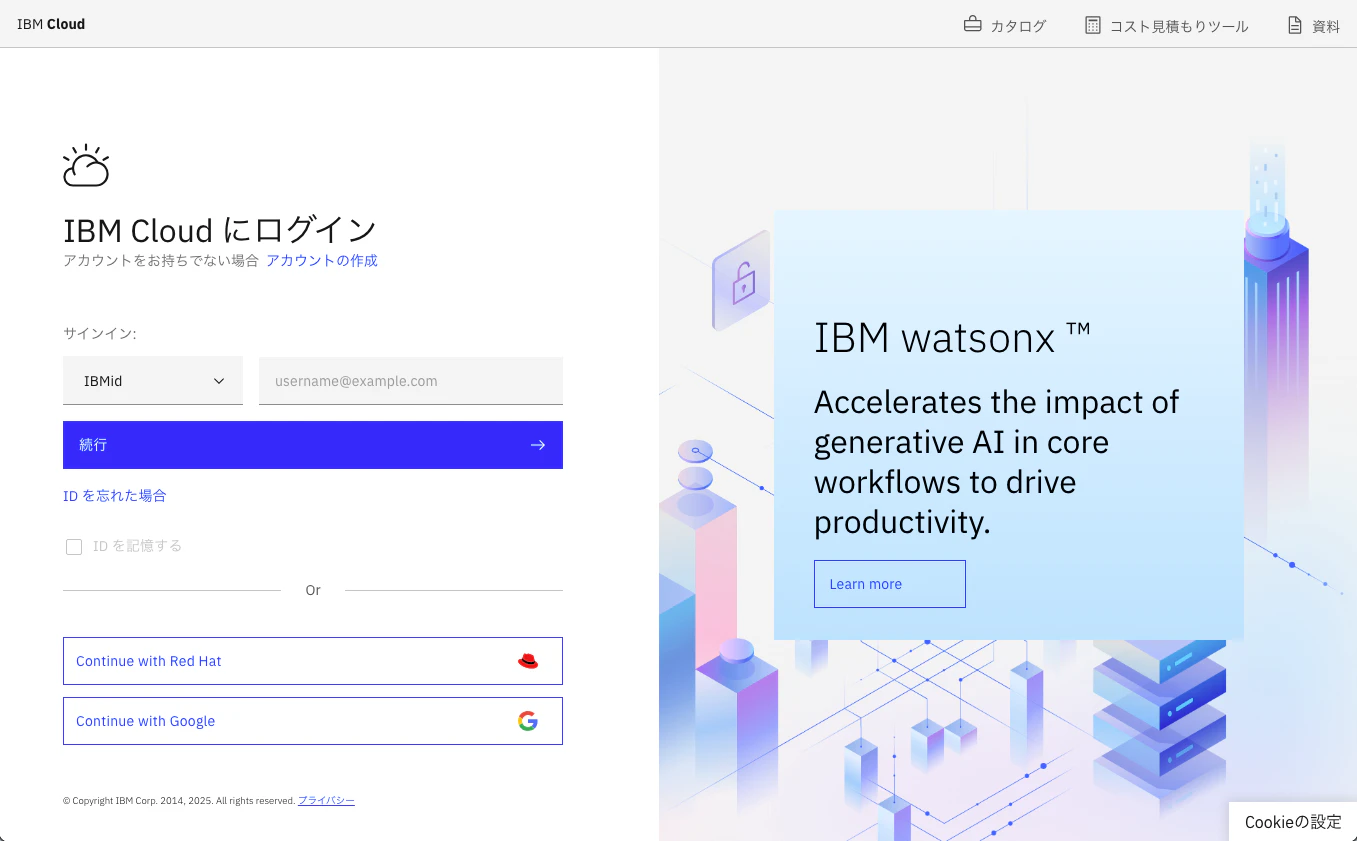Click the "Accelerates the impact of generative AI" text
The width and height of the screenshot is (1357, 841).
[x=997, y=462]
